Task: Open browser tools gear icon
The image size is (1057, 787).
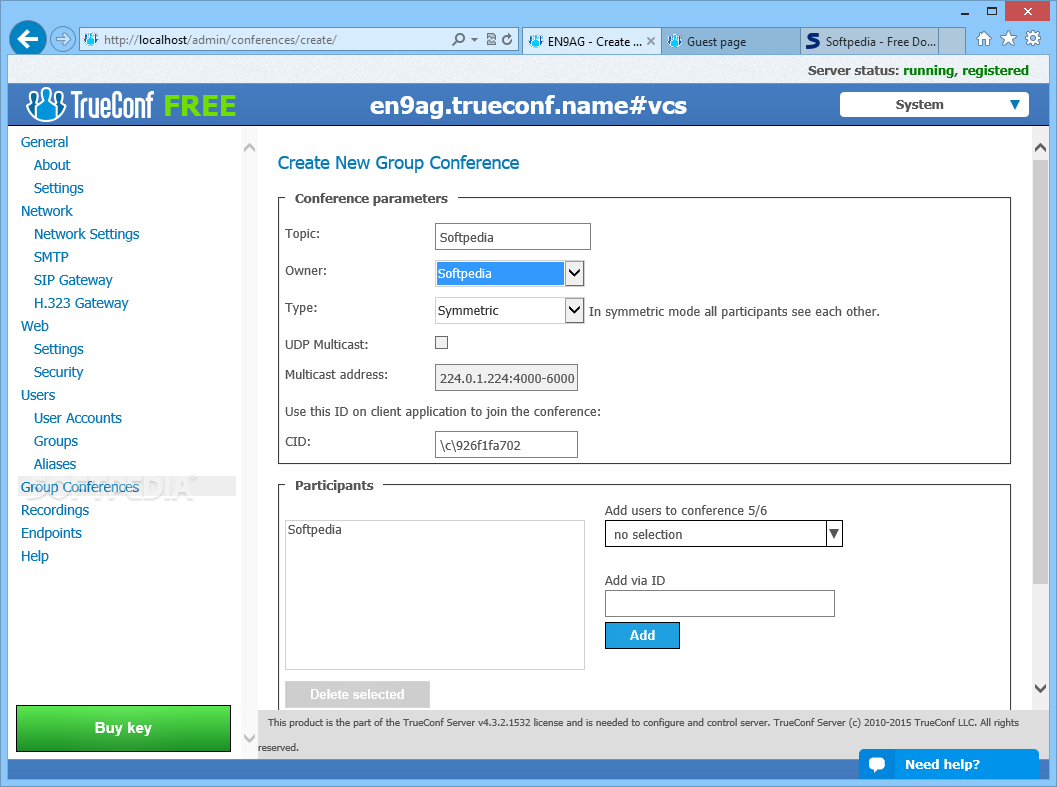Action: click(x=1033, y=38)
